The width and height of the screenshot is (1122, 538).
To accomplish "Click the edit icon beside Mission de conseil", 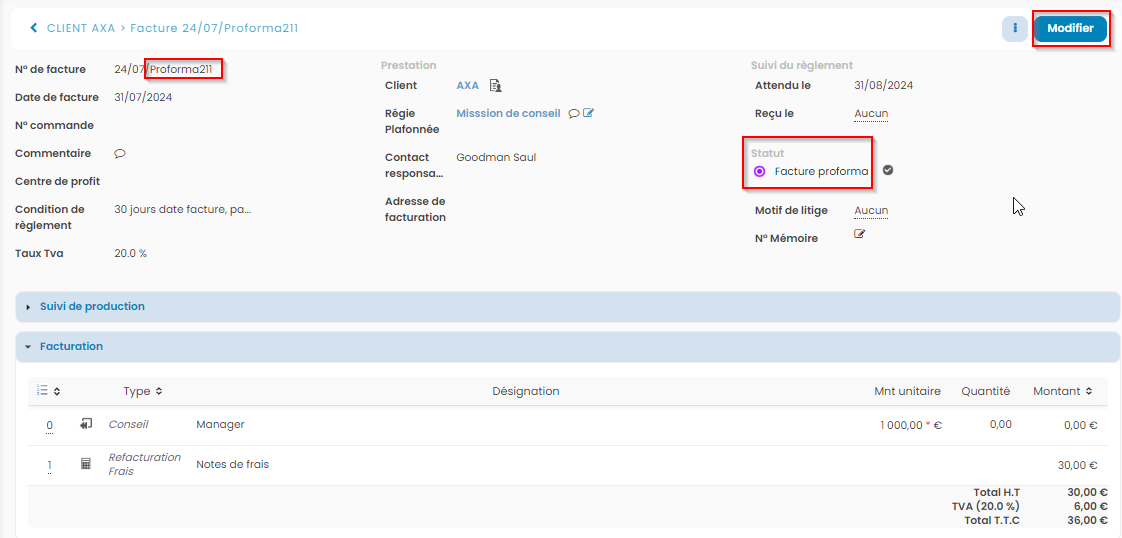I will 589,114.
